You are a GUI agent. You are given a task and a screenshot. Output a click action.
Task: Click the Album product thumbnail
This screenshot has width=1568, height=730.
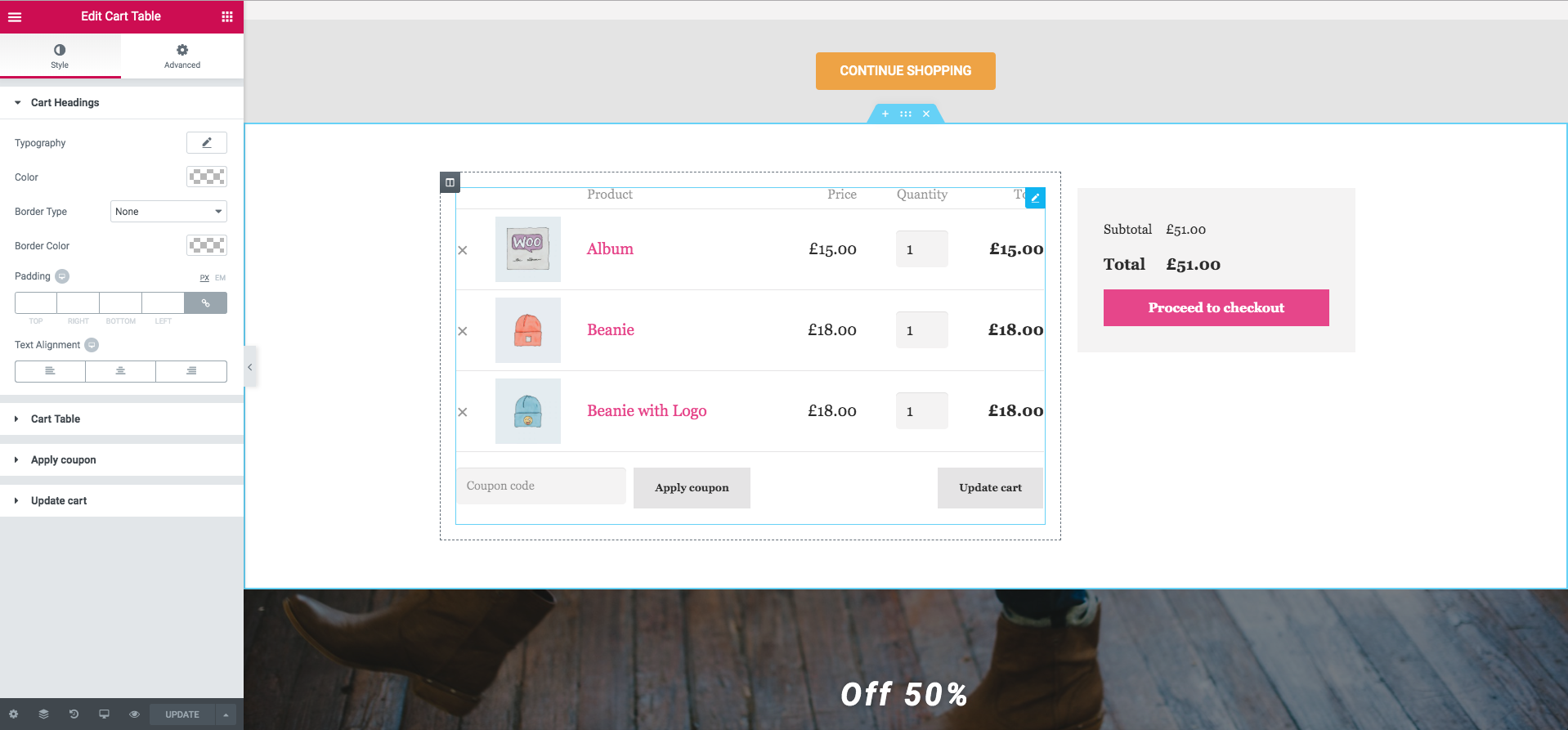[x=528, y=249]
